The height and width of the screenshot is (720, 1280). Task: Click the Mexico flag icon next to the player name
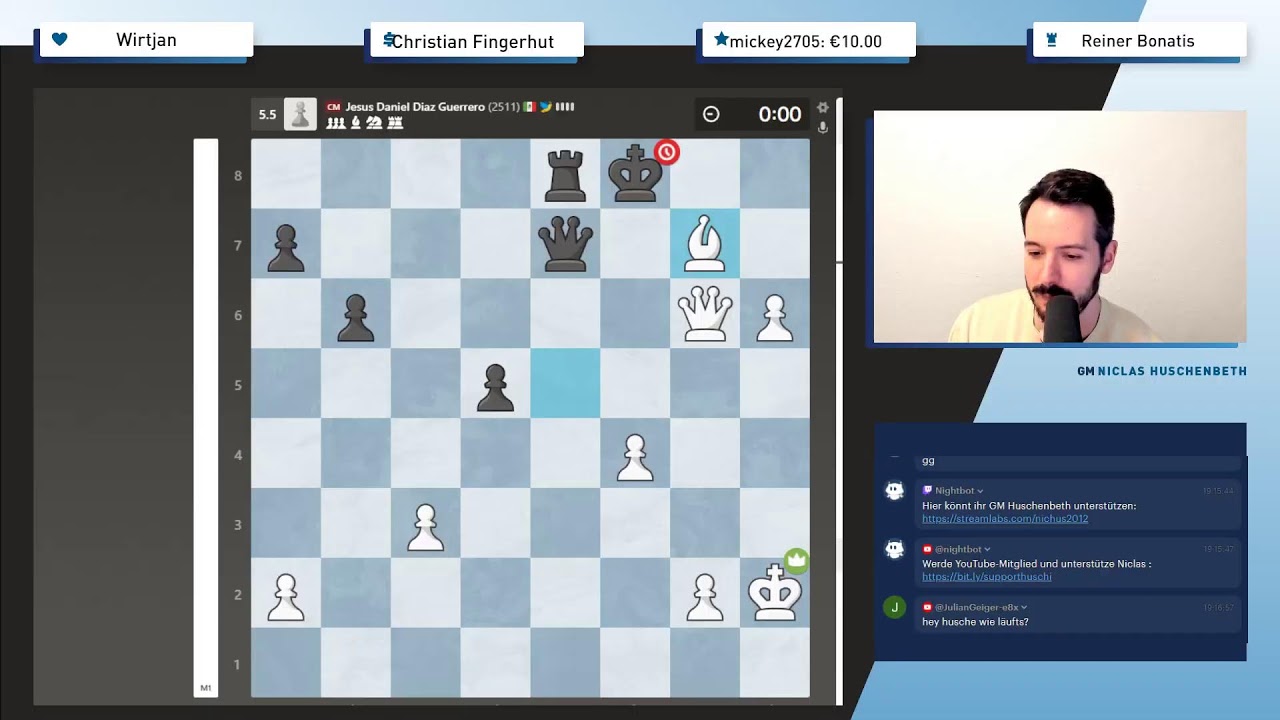pos(530,107)
